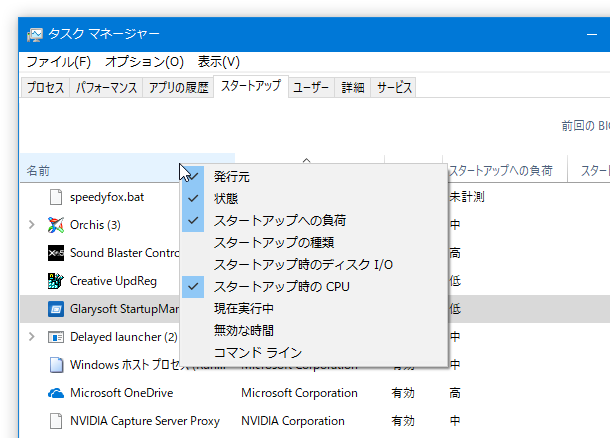Image resolution: width=610 pixels, height=438 pixels.
Task: Select the Glarysoft StartupManager row name
Action: pos(124,309)
